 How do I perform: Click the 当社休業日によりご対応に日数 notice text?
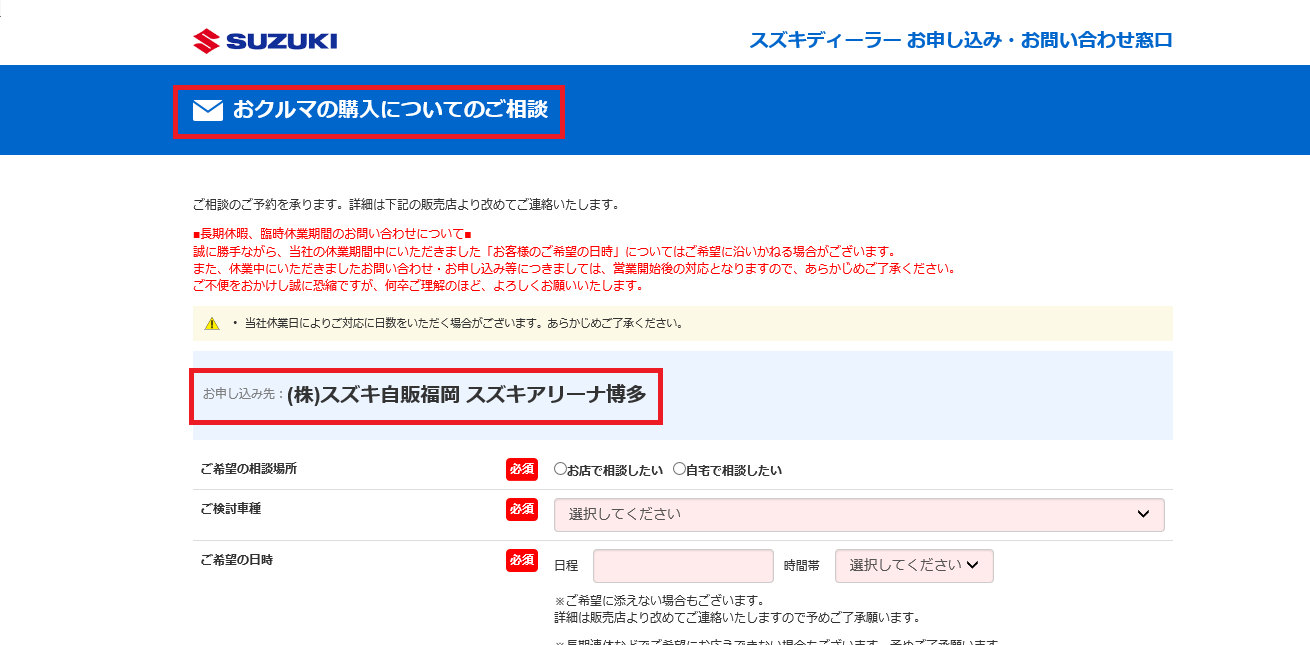coord(464,324)
